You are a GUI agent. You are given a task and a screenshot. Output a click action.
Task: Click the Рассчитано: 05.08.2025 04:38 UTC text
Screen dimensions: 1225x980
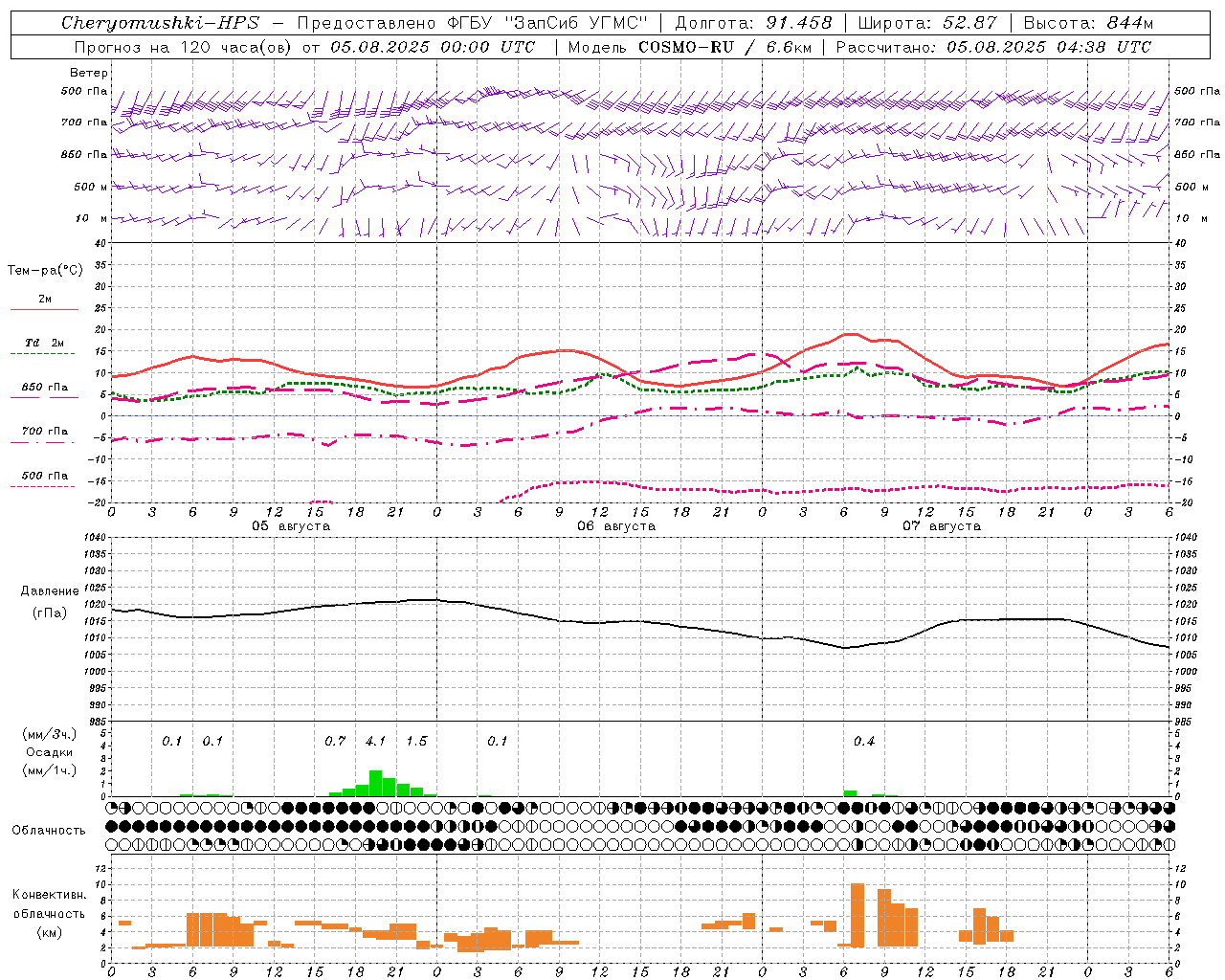pyautogui.click(x=993, y=47)
